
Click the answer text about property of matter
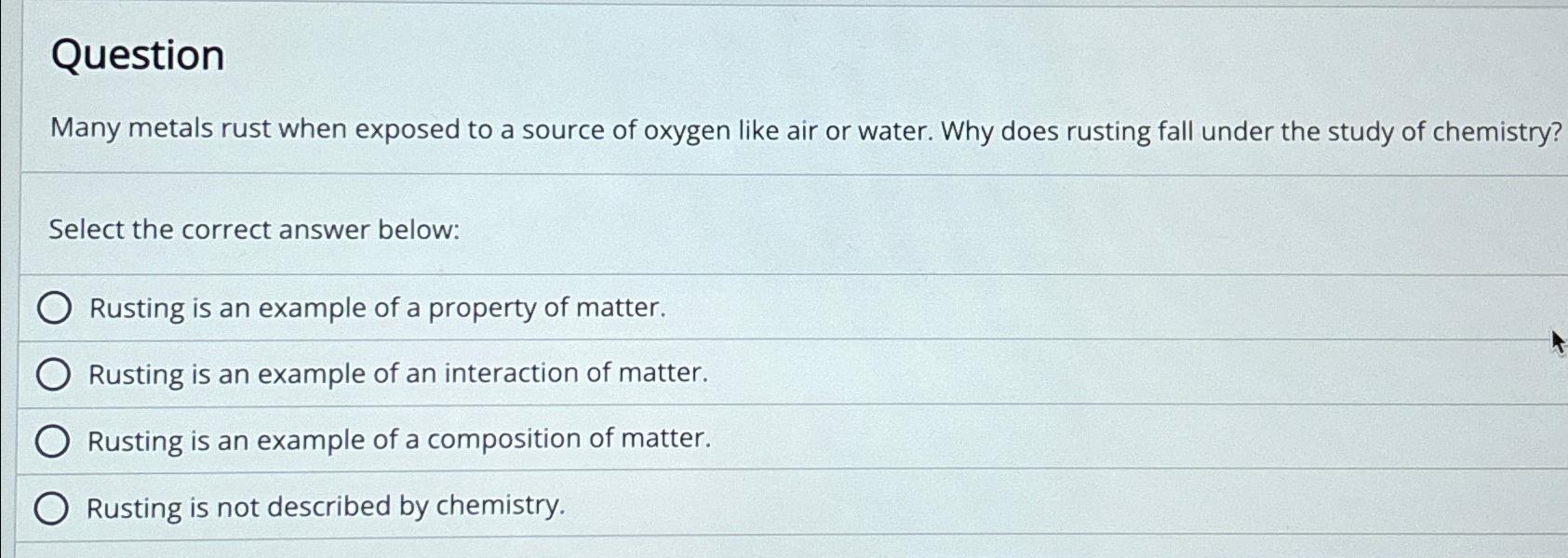tap(376, 308)
